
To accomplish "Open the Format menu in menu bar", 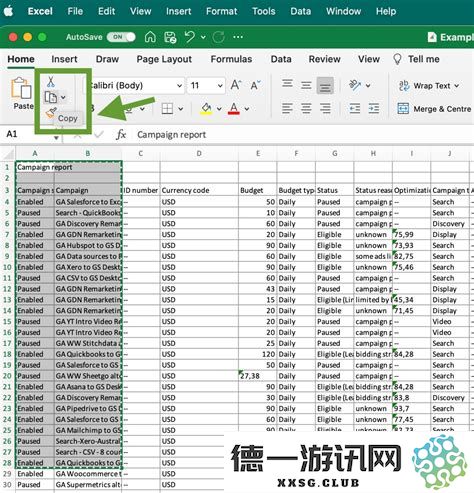I will point(221,11).
